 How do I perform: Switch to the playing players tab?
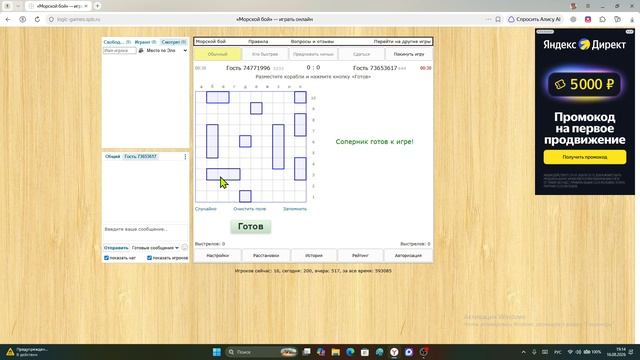coord(145,42)
